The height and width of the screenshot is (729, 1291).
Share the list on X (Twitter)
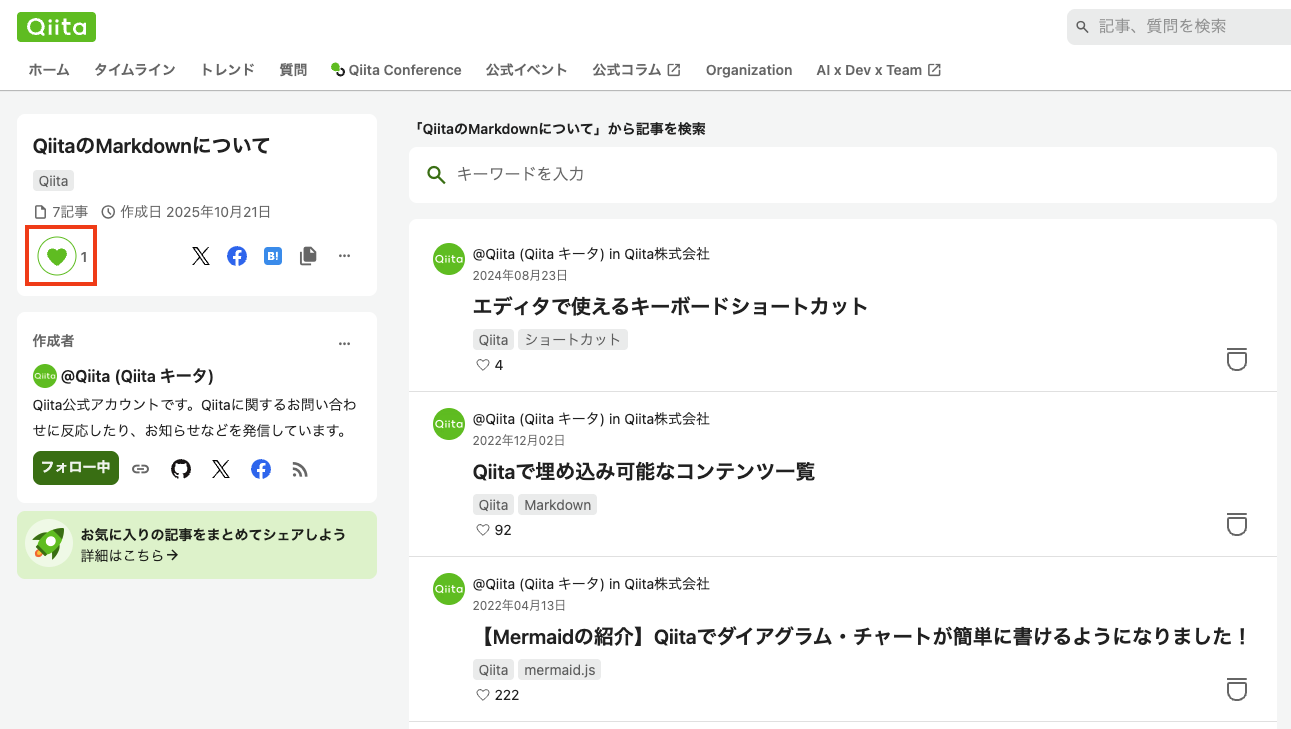(201, 256)
